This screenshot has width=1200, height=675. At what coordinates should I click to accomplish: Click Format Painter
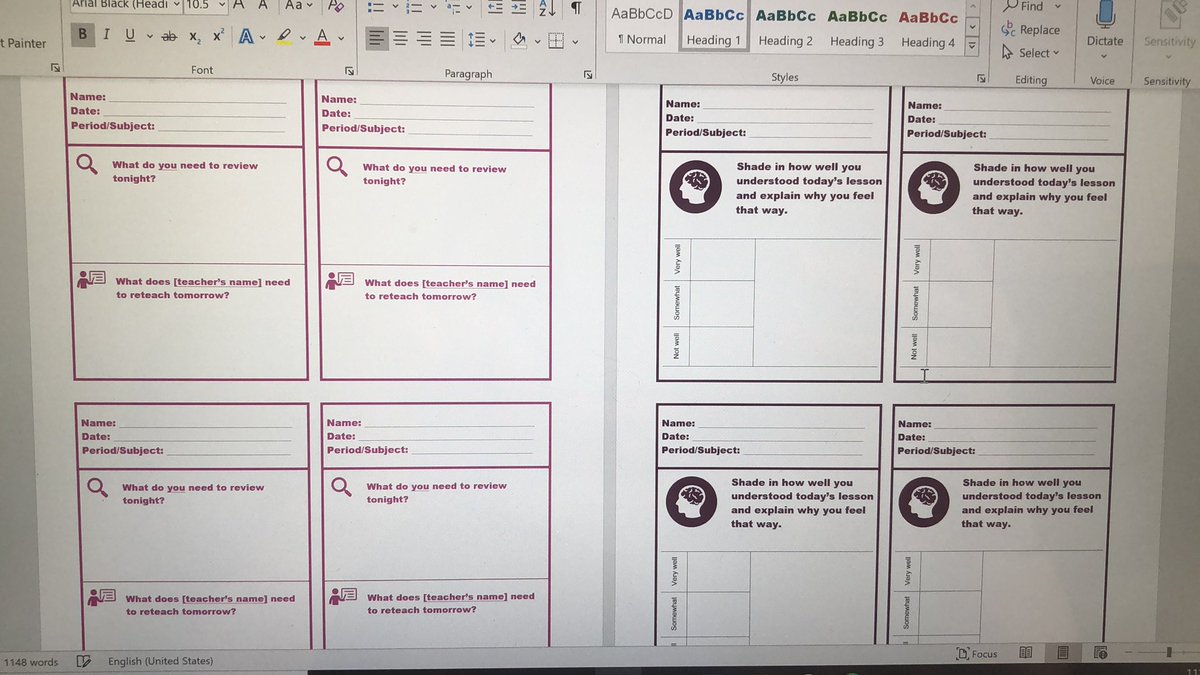point(24,43)
